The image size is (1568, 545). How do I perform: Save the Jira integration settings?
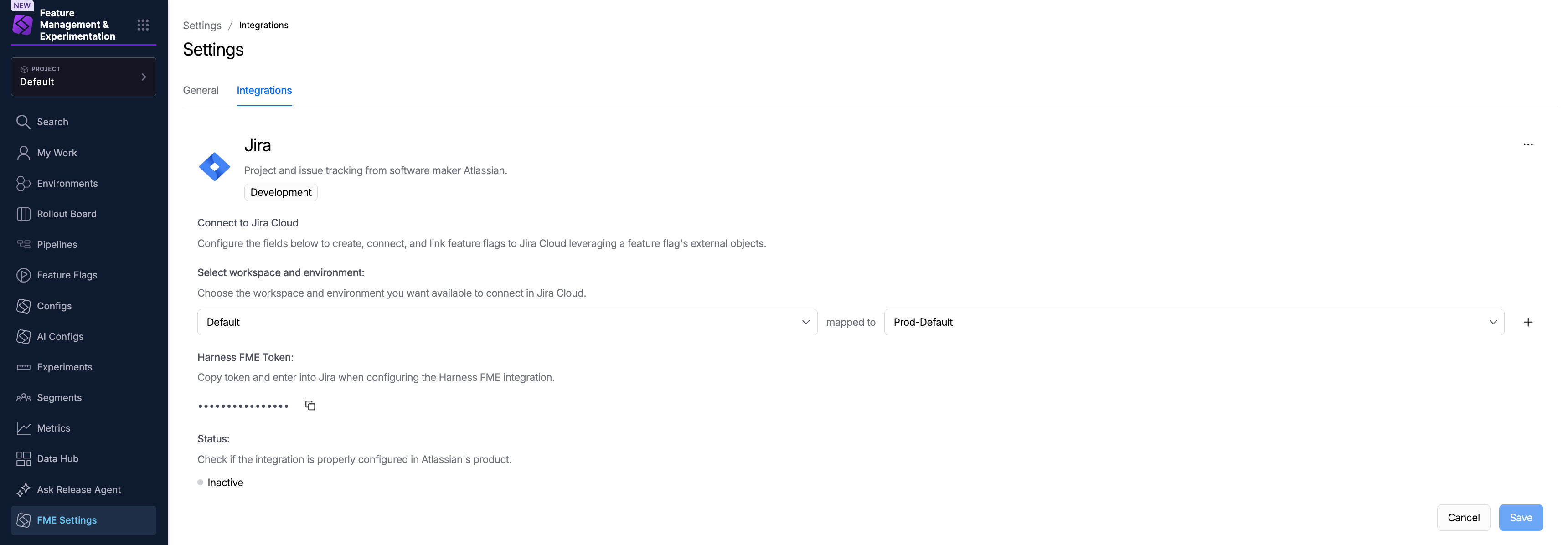click(x=1521, y=518)
